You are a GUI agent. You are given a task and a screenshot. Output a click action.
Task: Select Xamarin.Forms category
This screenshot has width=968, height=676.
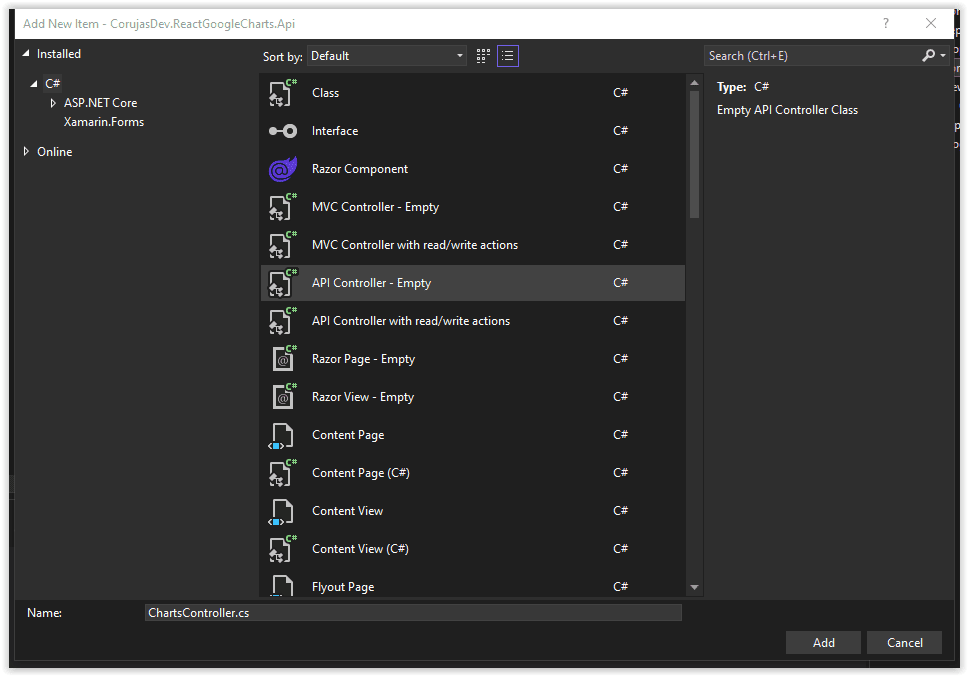[x=104, y=122]
